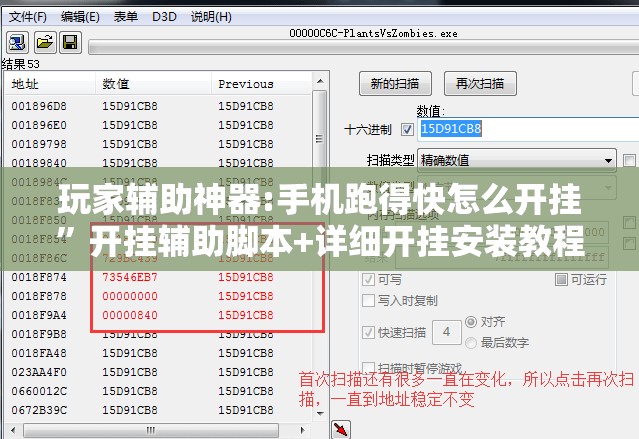Screen dimensions: 639x439
Task: Click the 结果 53 result count label
Action: coord(21,64)
